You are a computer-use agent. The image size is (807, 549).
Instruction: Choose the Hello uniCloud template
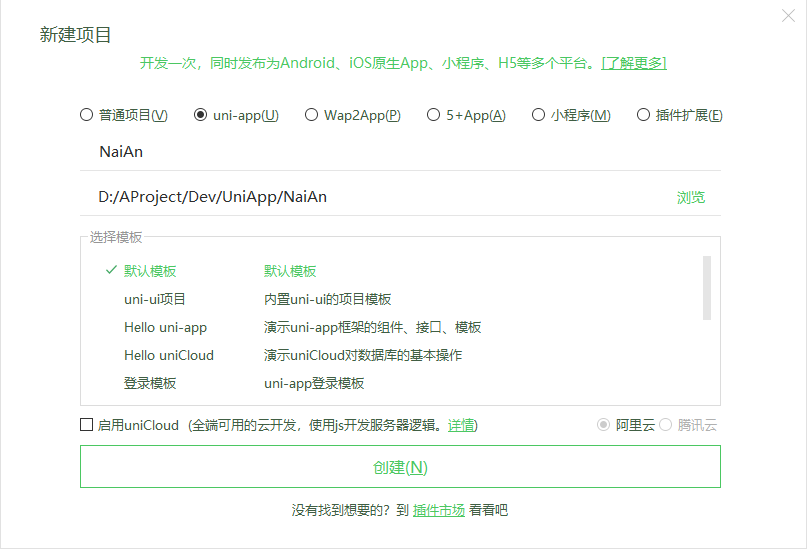(169, 355)
